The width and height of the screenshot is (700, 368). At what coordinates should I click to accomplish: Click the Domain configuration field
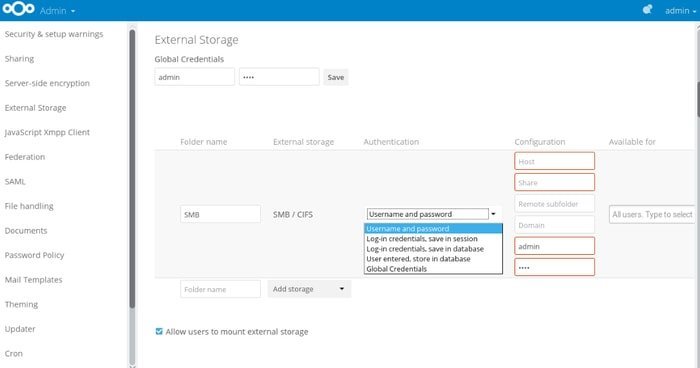pyautogui.click(x=554, y=225)
